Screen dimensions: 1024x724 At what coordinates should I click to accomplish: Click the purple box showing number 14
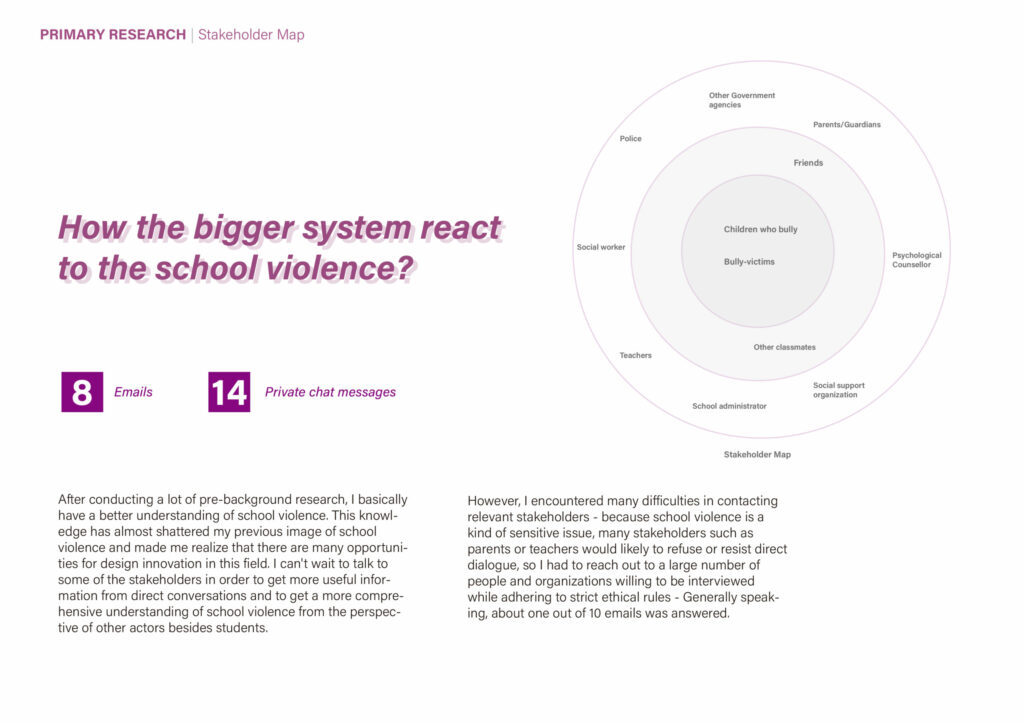tap(229, 392)
